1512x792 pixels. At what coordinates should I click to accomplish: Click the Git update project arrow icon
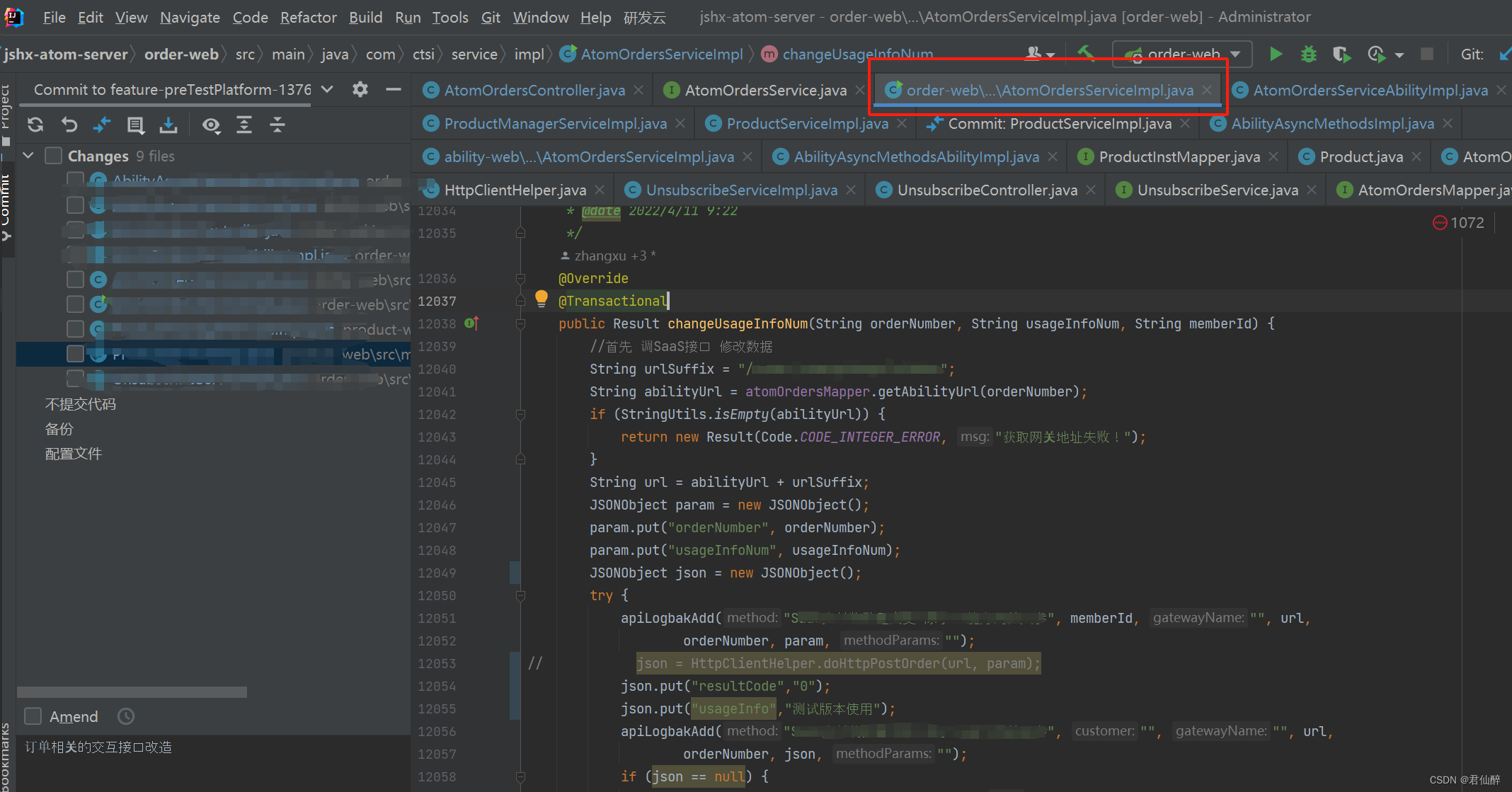tap(1505, 54)
